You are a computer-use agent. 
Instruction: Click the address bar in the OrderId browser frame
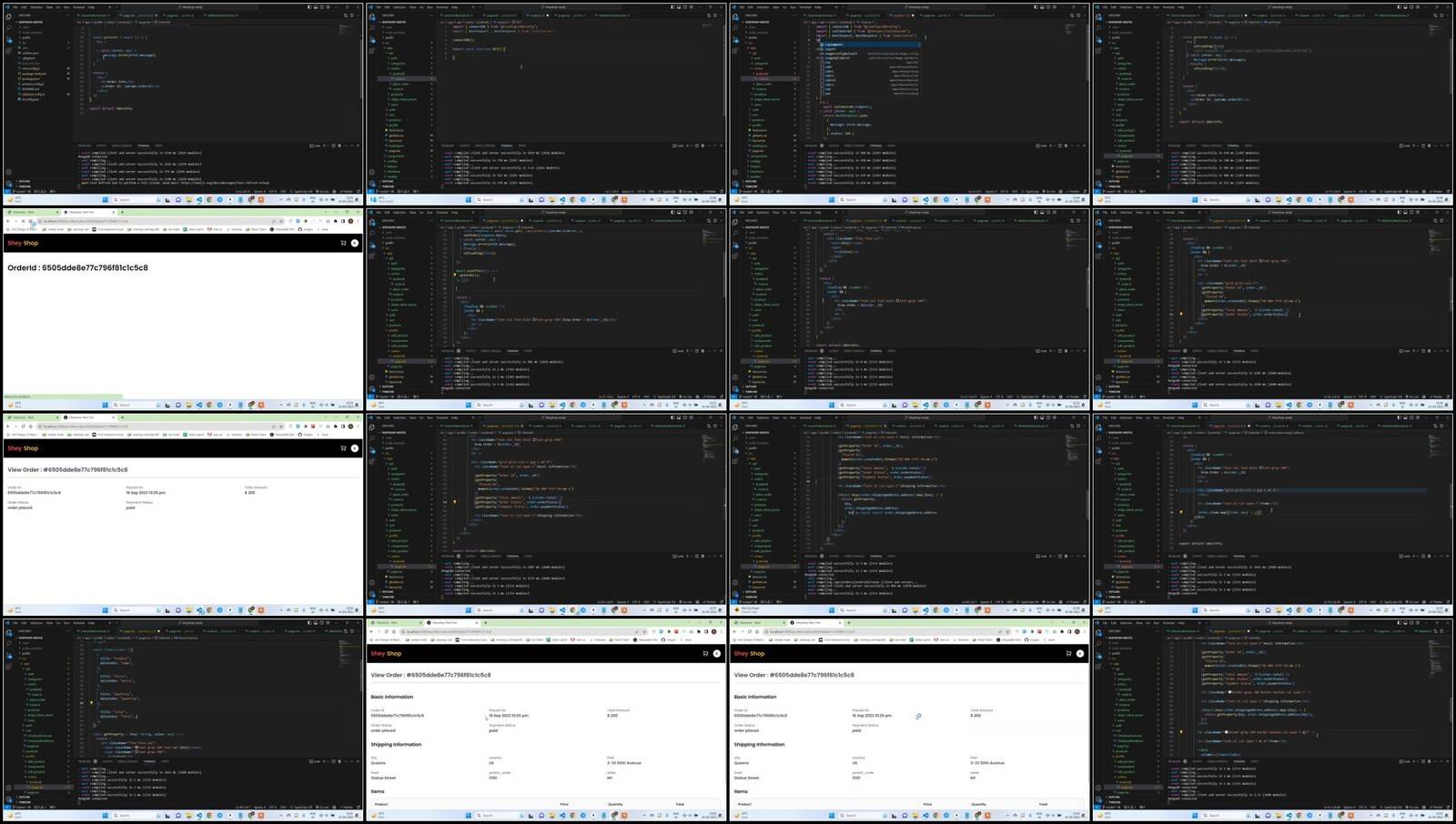(161, 221)
